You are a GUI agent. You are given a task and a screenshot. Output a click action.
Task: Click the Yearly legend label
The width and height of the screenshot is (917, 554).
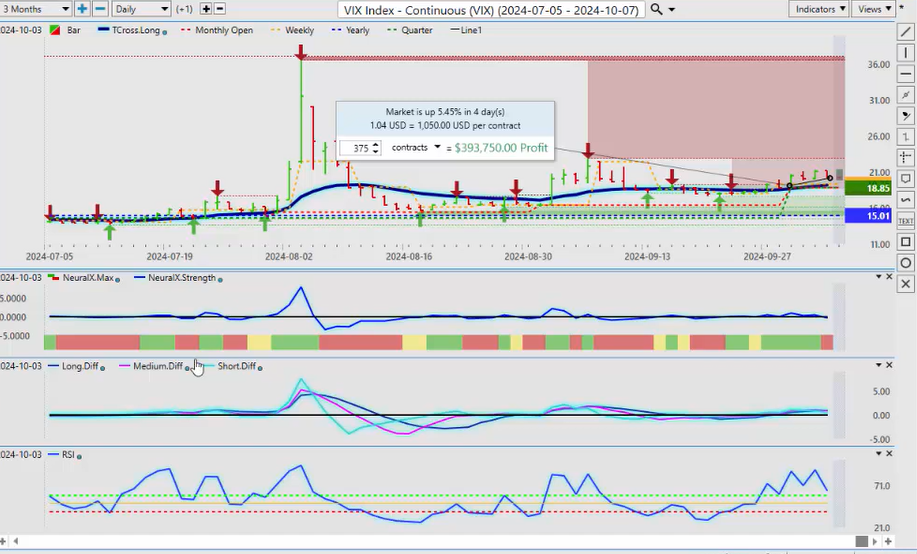point(357,30)
